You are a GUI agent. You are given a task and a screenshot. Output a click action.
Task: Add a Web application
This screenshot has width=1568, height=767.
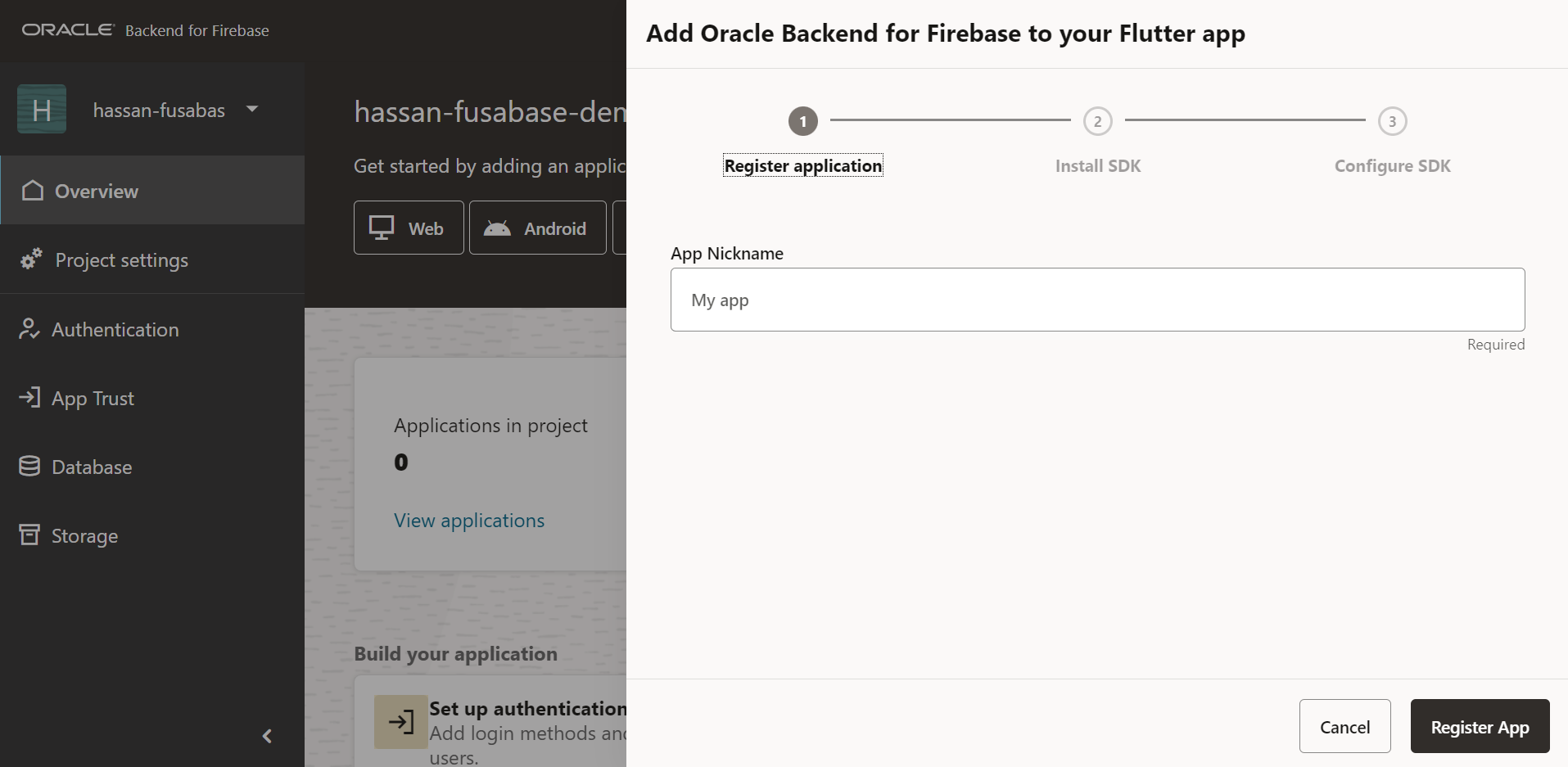coord(409,228)
